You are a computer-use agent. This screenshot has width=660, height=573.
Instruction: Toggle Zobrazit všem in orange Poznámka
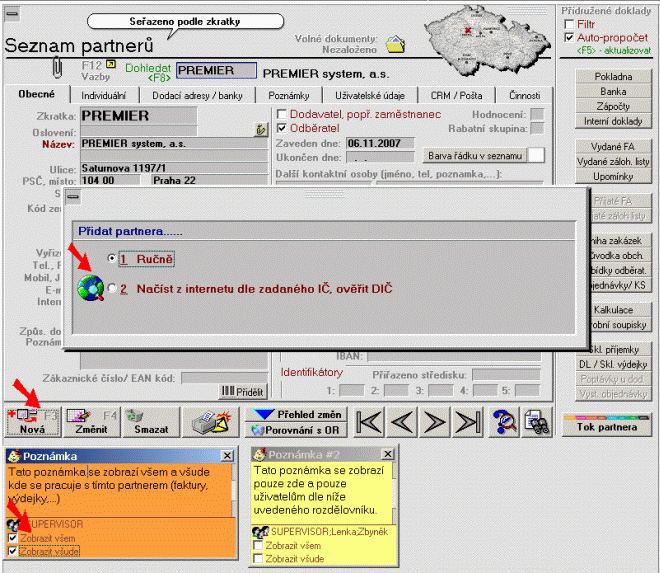click(13, 538)
